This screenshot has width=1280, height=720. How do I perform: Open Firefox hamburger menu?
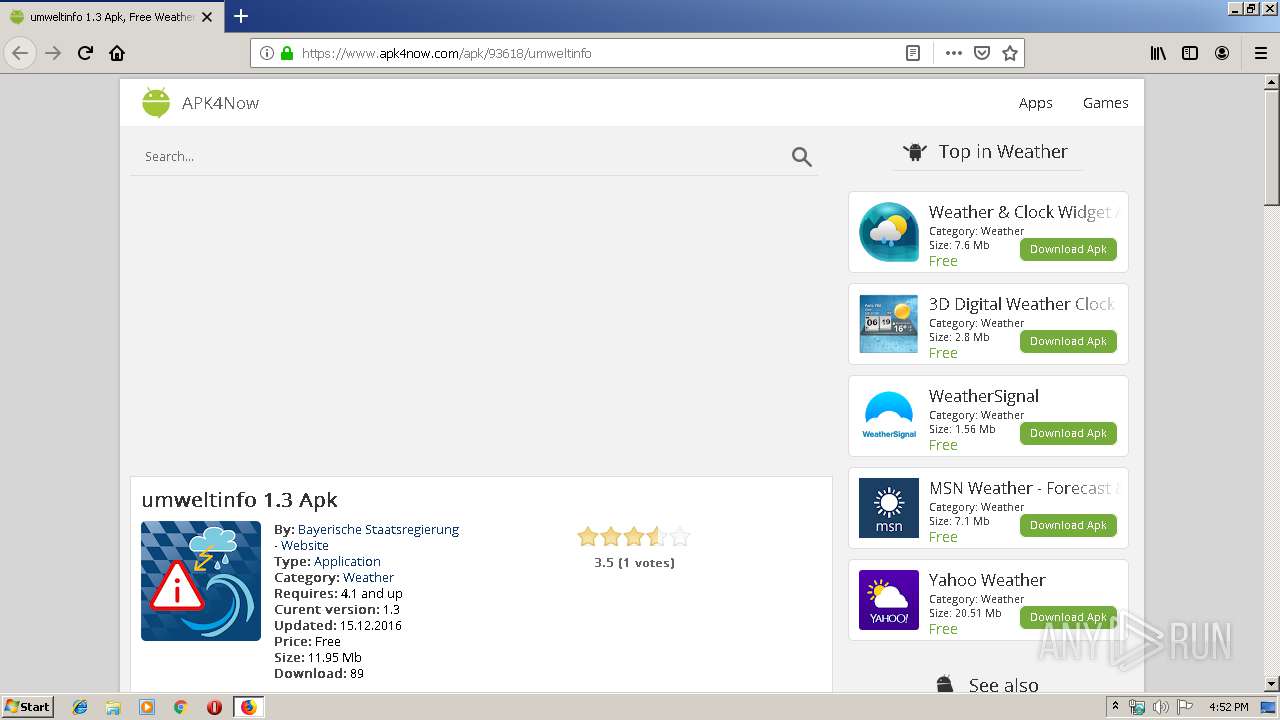(1261, 53)
